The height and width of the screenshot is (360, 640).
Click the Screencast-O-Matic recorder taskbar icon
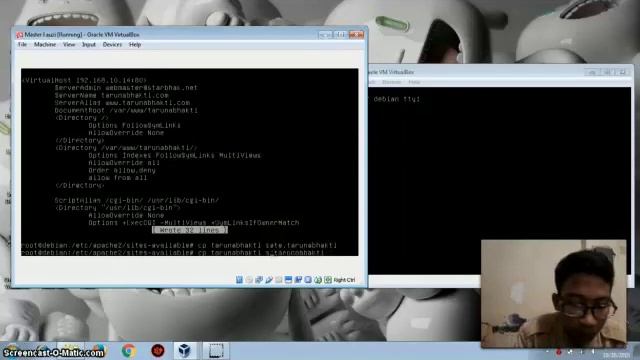pos(216,351)
